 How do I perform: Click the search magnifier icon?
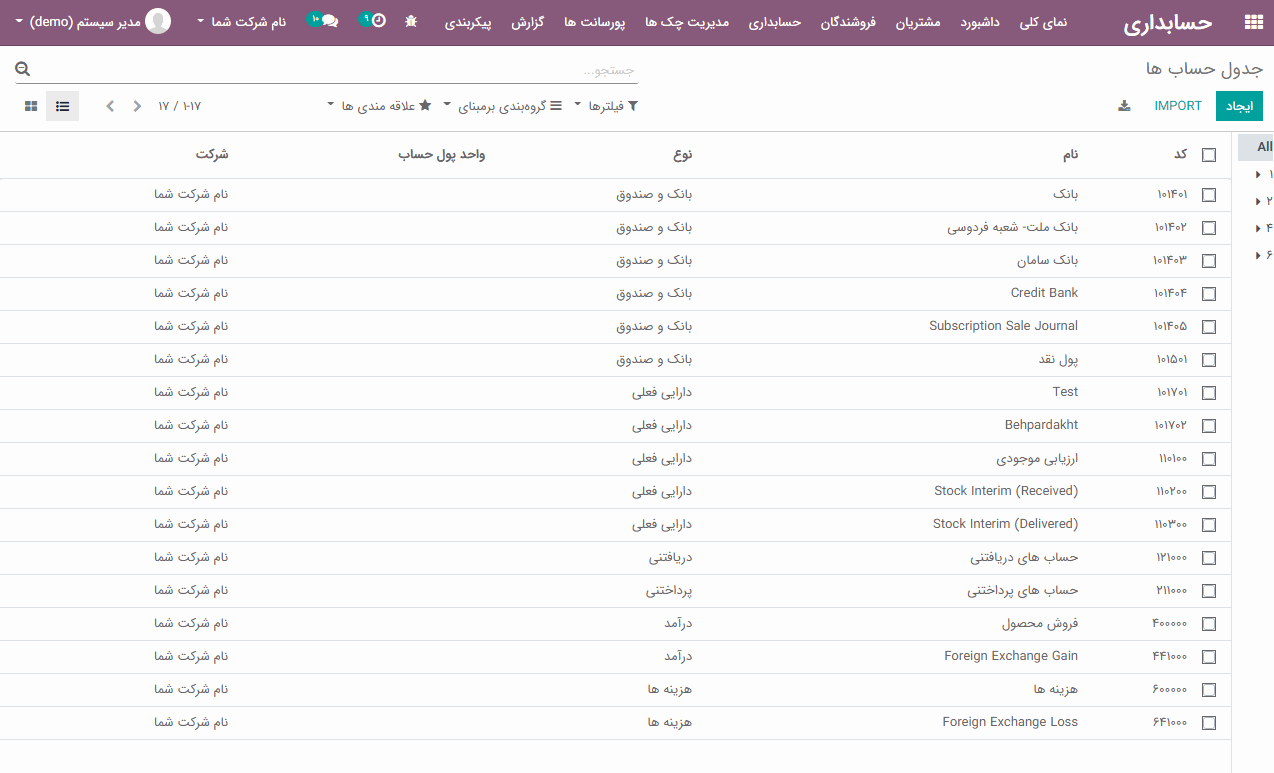[x=23, y=70]
